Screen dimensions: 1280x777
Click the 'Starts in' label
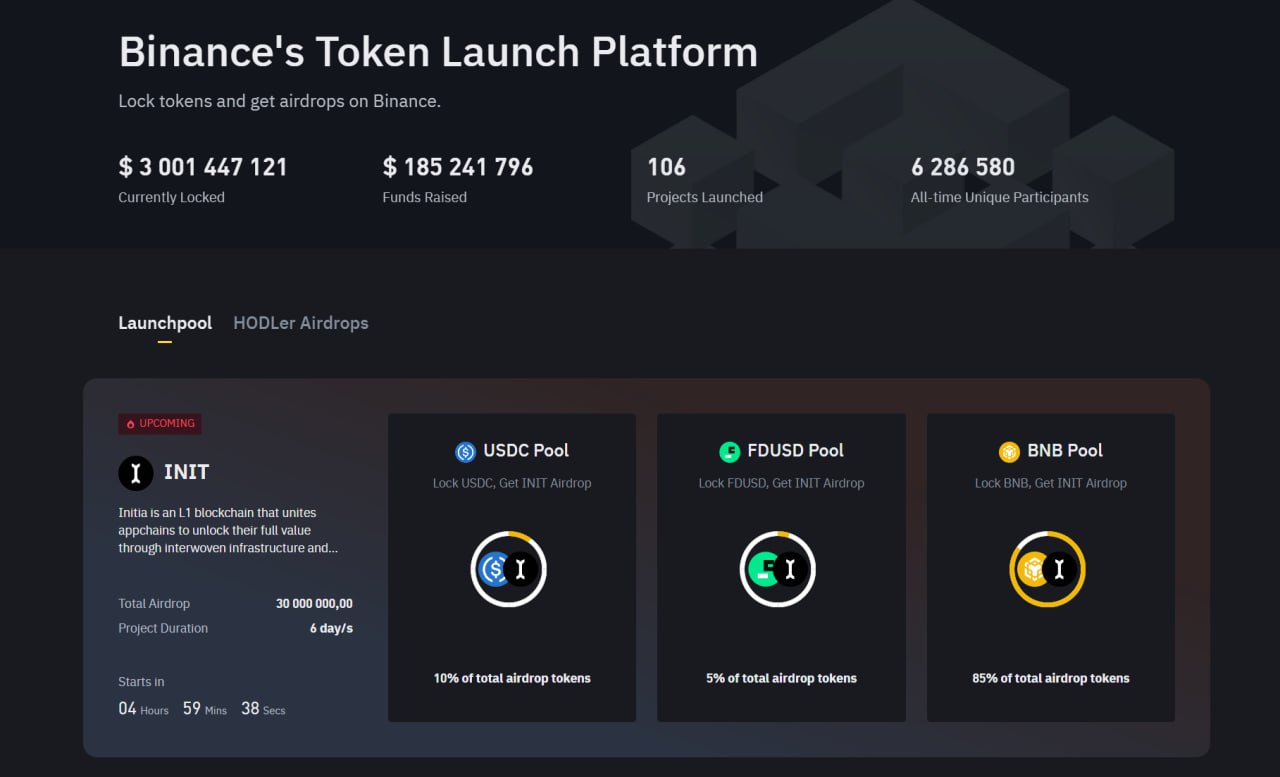tap(141, 682)
